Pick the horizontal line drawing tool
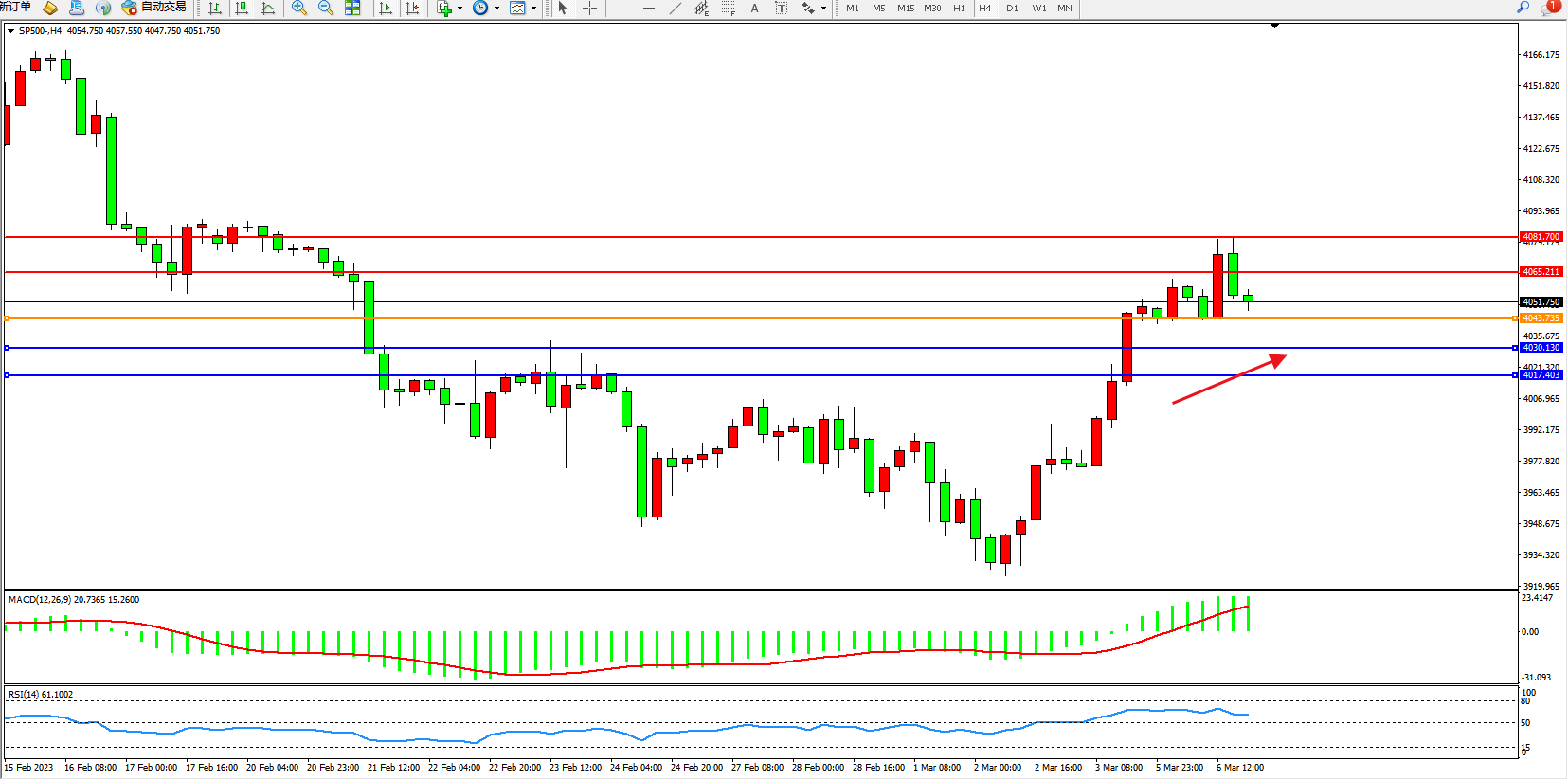 coord(648,9)
